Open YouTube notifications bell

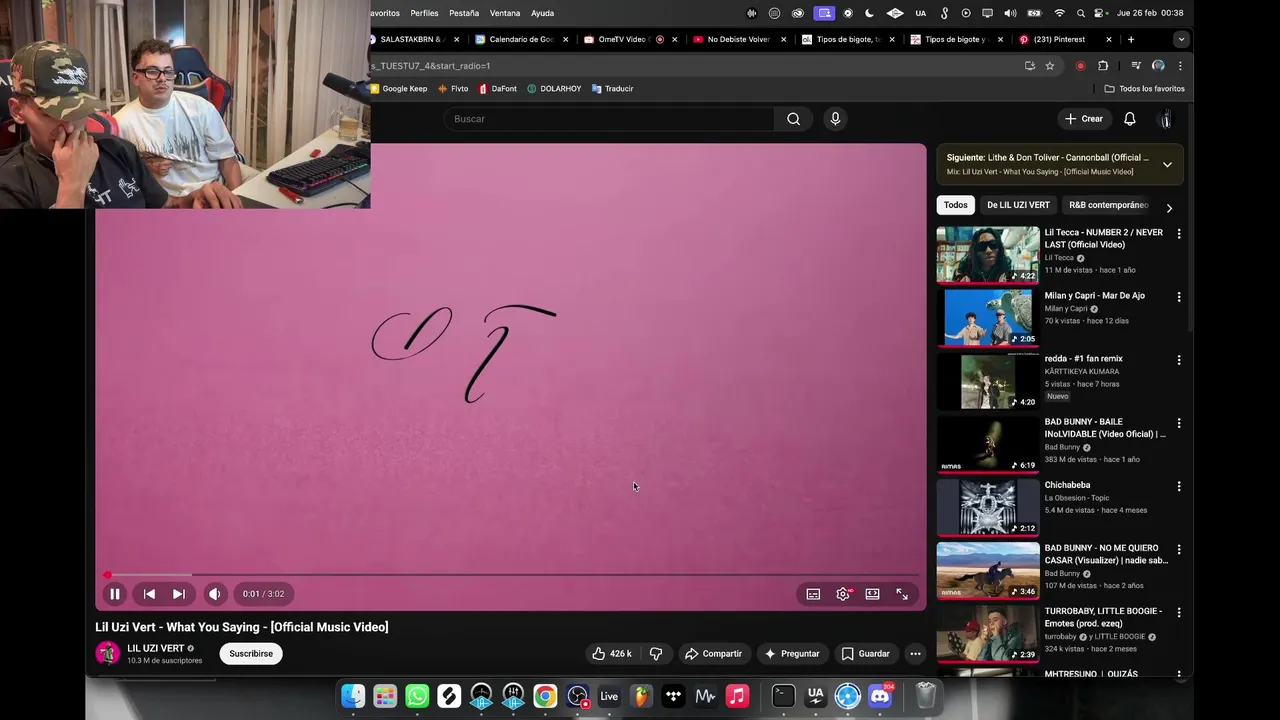pyautogui.click(x=1129, y=119)
